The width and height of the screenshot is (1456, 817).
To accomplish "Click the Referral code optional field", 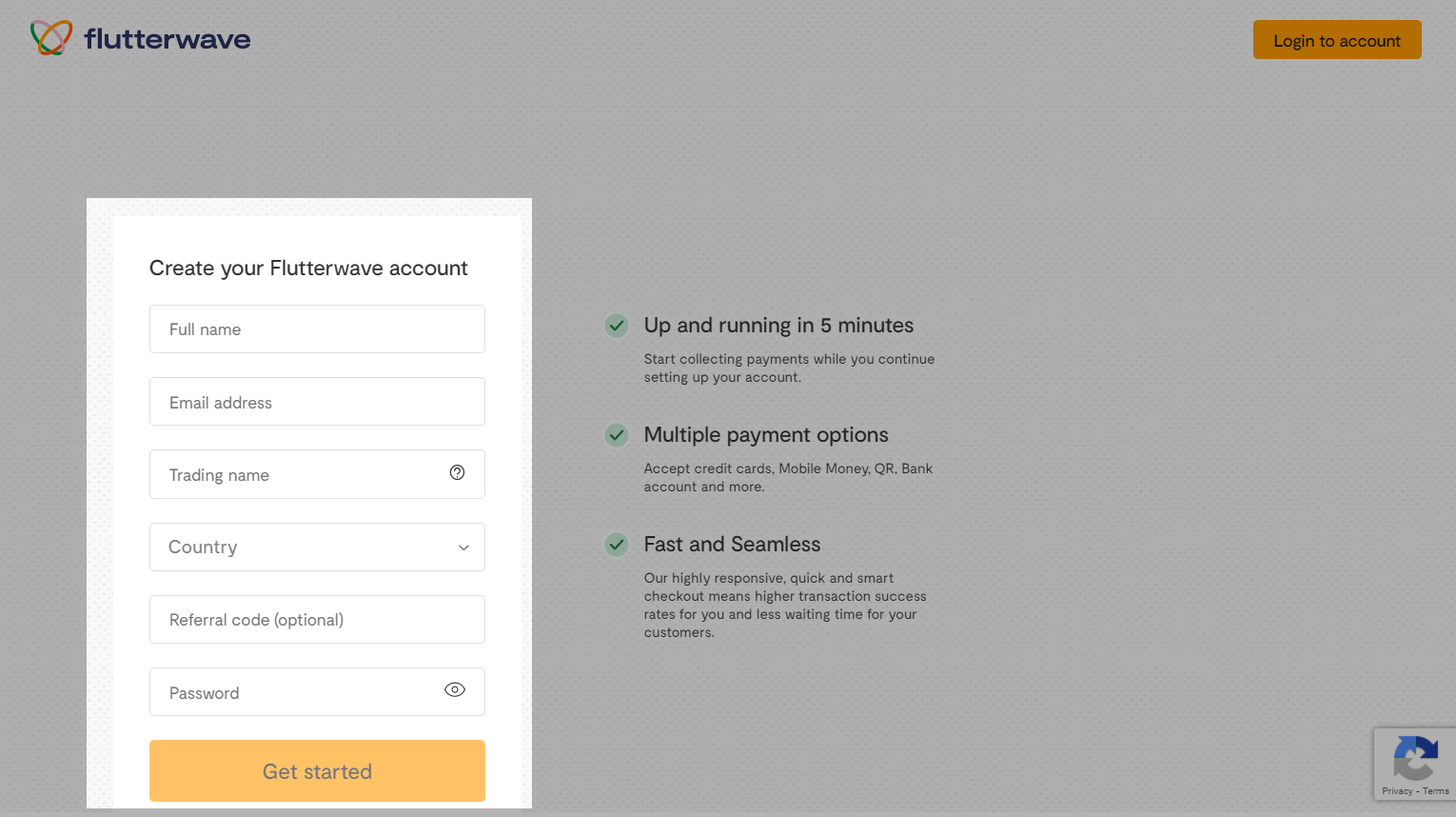I will tap(317, 620).
